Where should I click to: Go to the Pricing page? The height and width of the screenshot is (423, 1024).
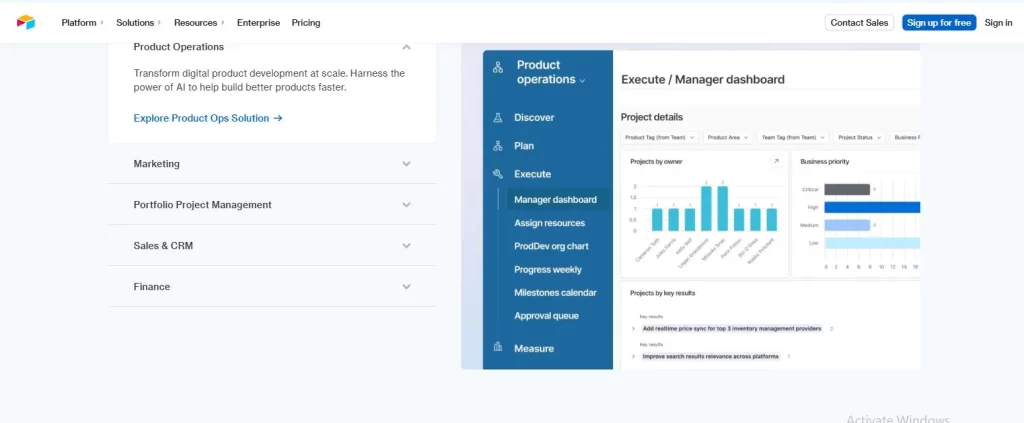point(306,22)
